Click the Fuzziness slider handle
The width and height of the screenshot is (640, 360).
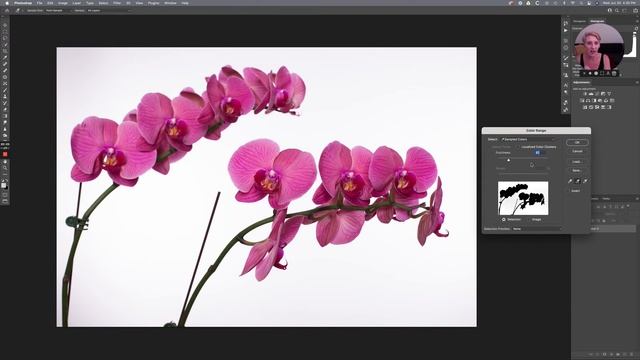coord(509,160)
